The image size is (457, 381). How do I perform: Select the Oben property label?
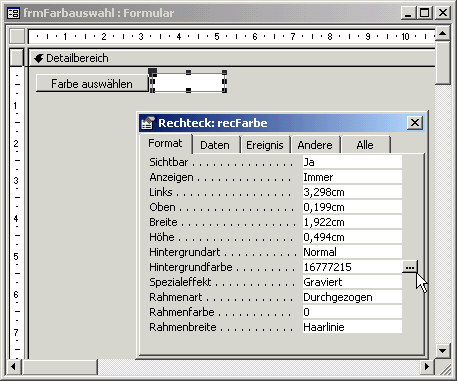tap(162, 207)
